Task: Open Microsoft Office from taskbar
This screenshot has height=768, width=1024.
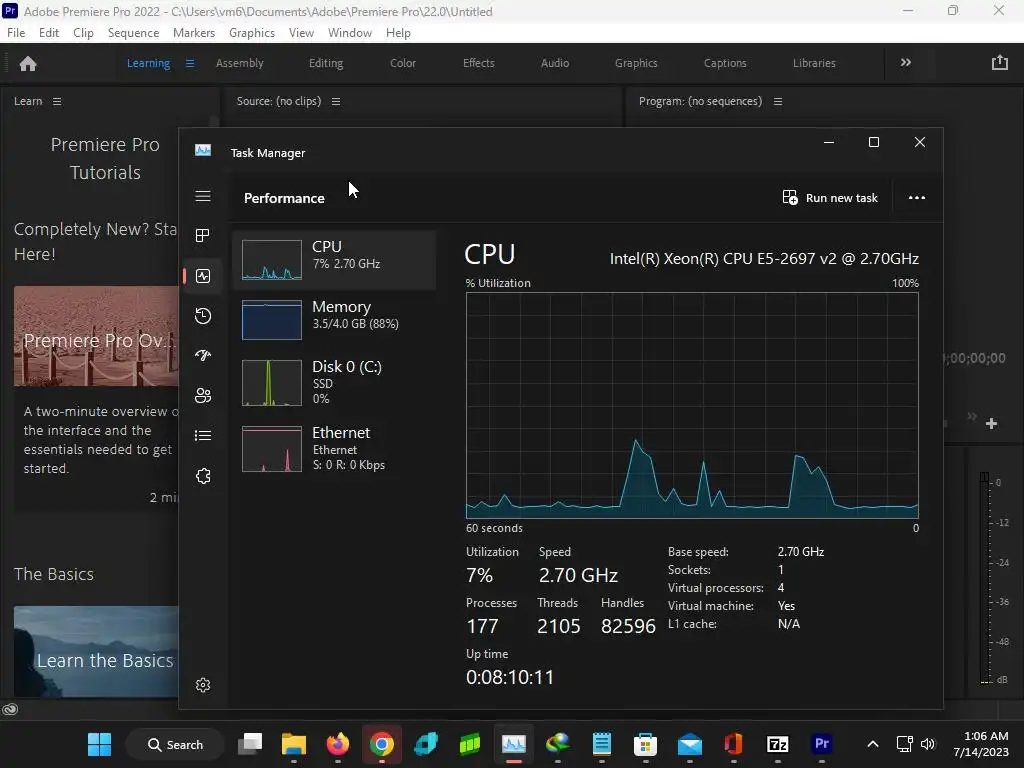Action: (733, 744)
